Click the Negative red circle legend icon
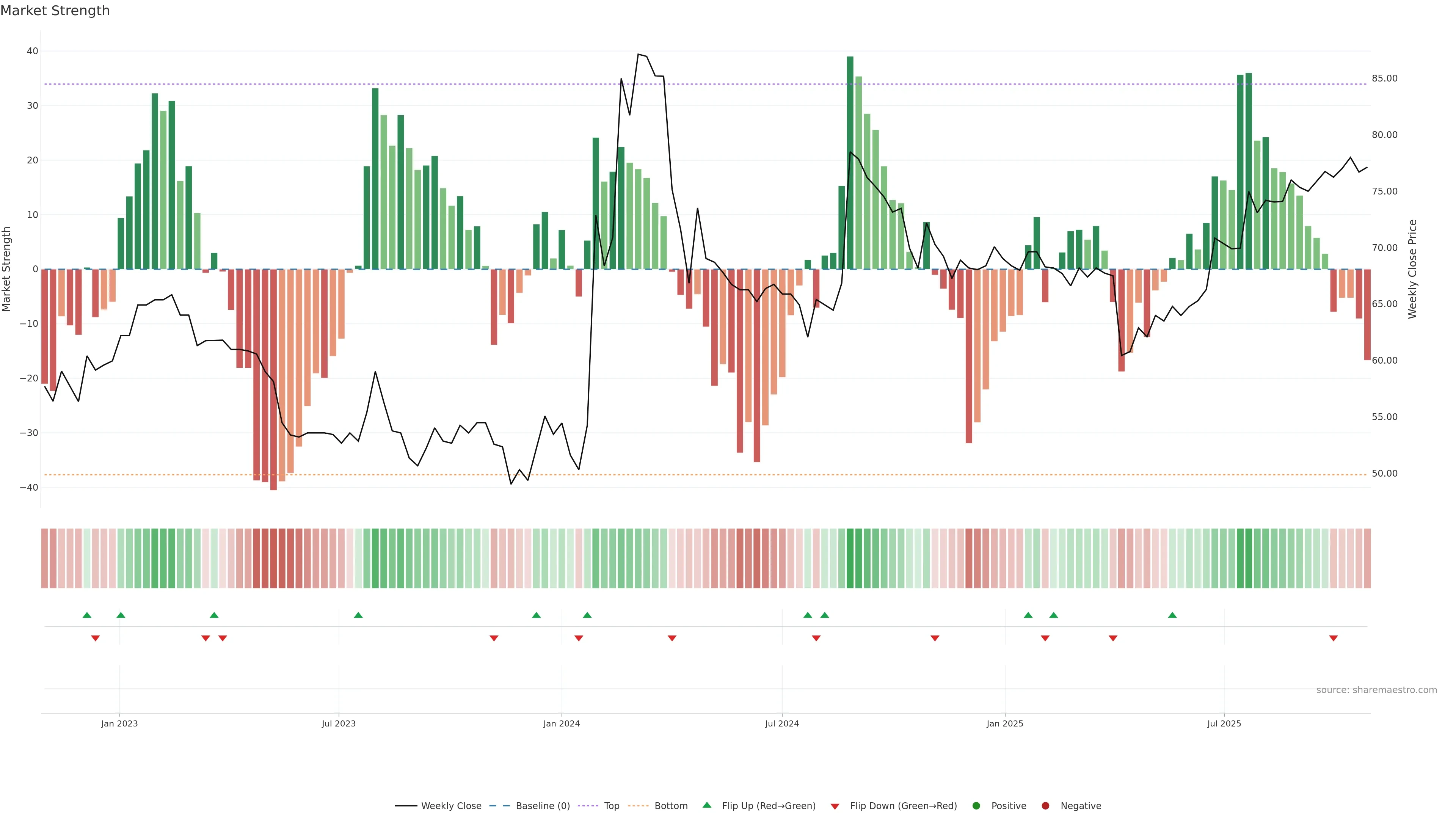 1045,805
